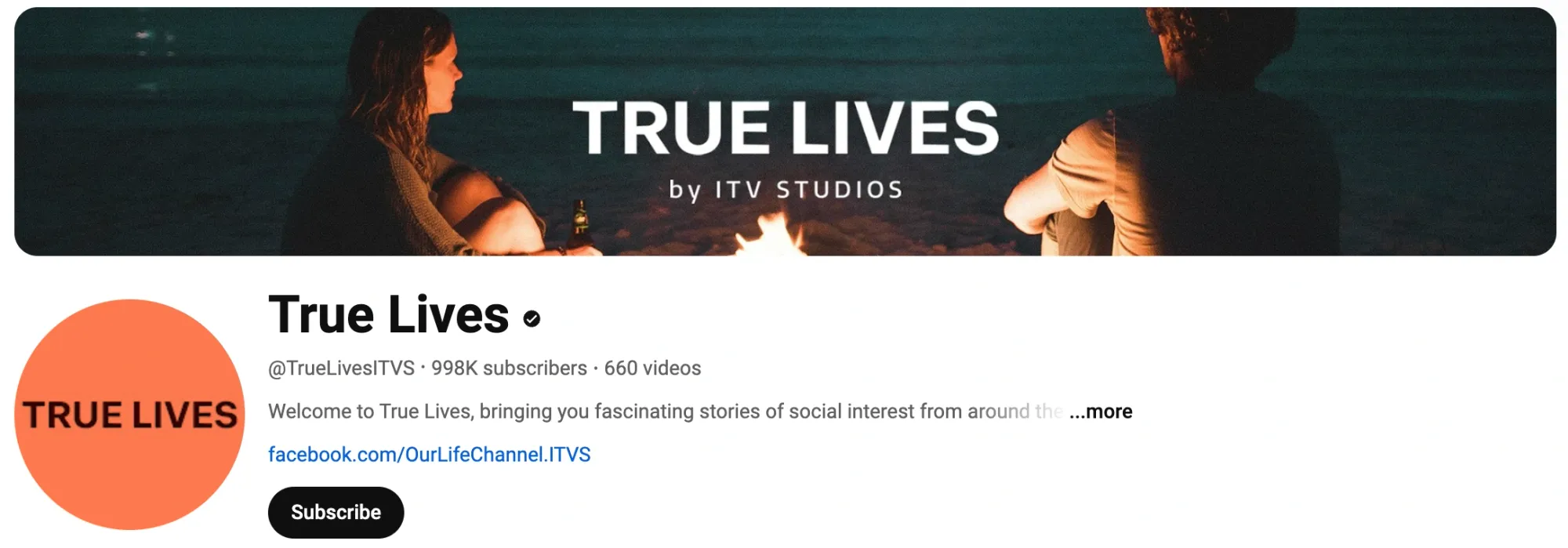This screenshot has width=1568, height=548.
Task: Click the verified checkmark badge beside True Lives
Action: click(x=532, y=318)
